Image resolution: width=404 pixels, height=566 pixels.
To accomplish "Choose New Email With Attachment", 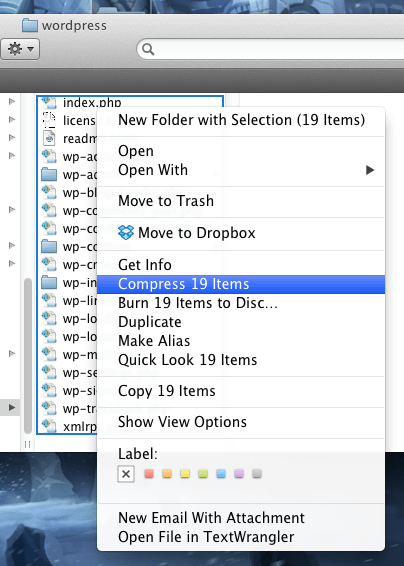I will point(241,518).
